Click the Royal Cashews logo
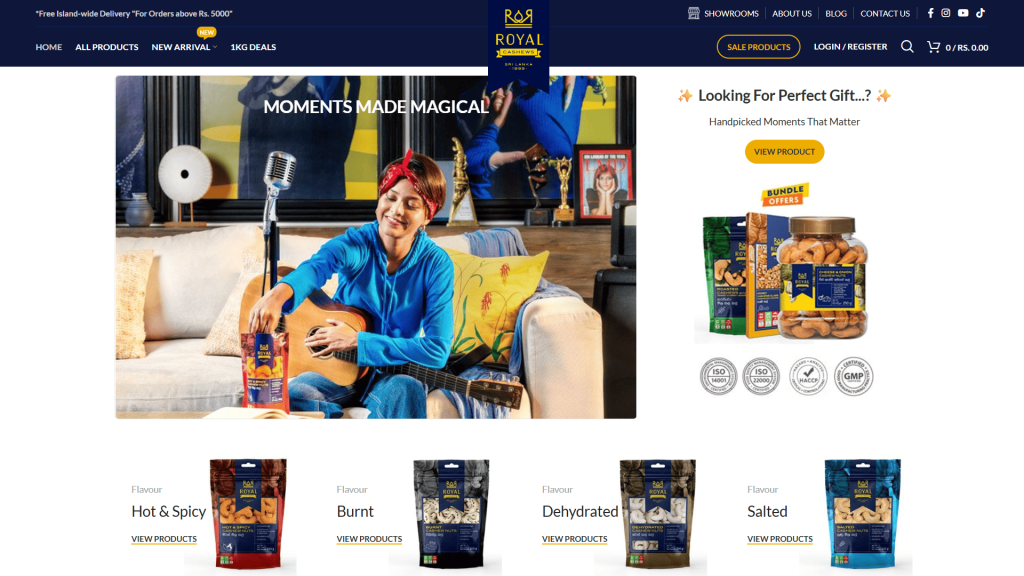Image resolution: width=1024 pixels, height=576 pixels. coord(519,40)
